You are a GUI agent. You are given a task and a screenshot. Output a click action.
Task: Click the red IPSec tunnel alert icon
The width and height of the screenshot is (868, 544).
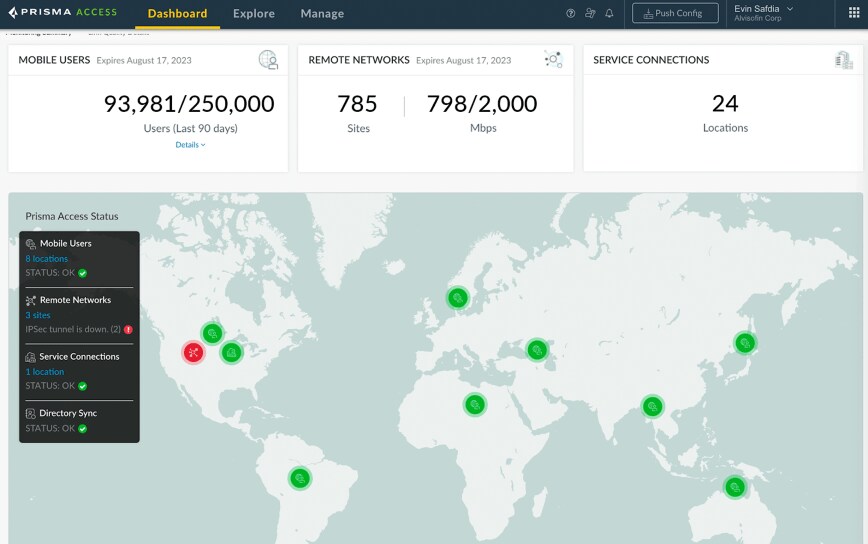(x=128, y=329)
